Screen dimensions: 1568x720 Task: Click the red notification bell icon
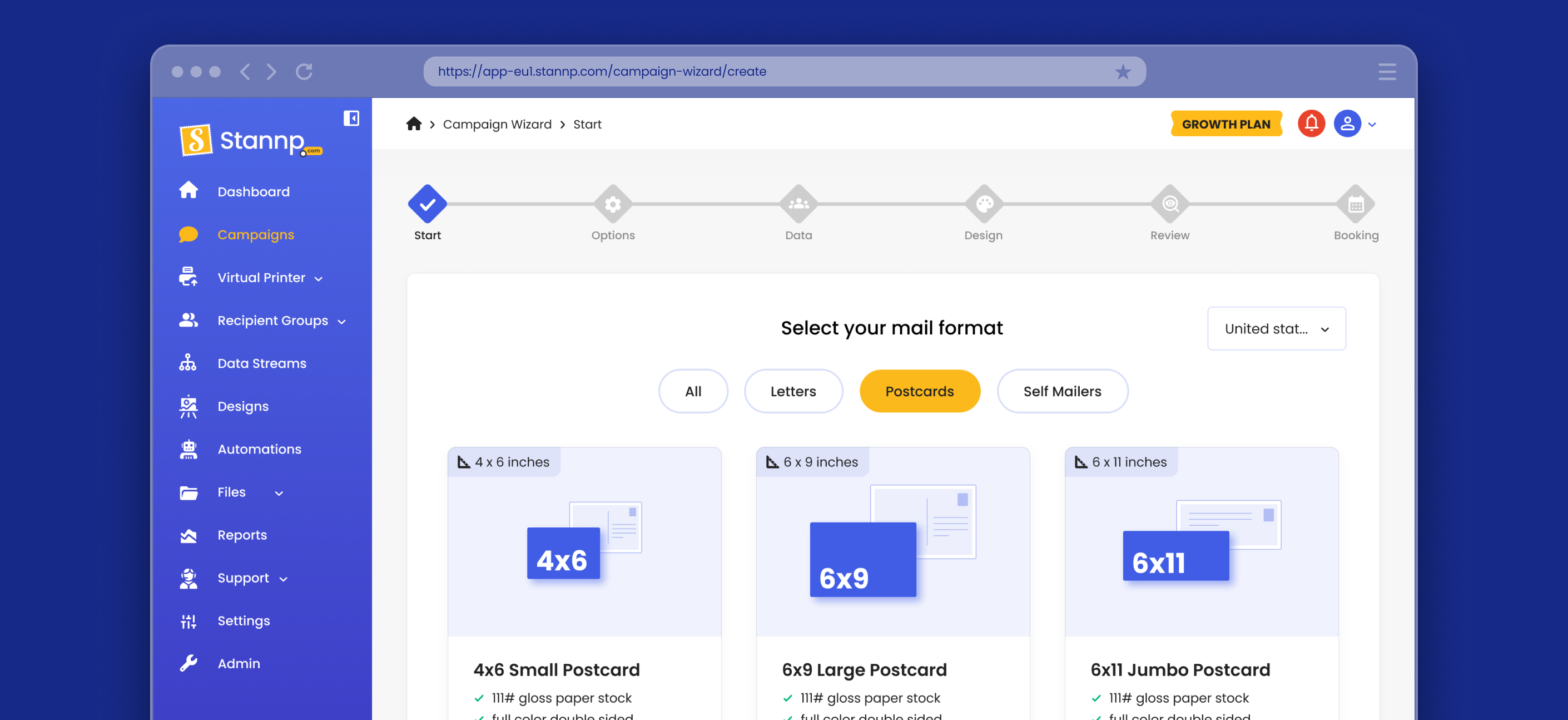click(x=1311, y=124)
